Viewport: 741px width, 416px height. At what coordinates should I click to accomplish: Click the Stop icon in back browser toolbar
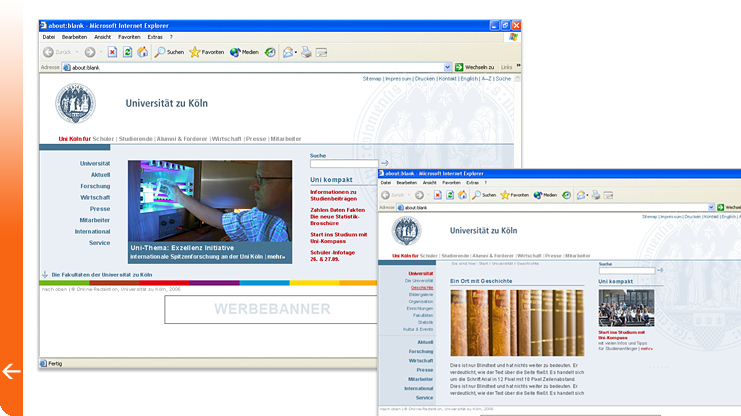(x=112, y=52)
